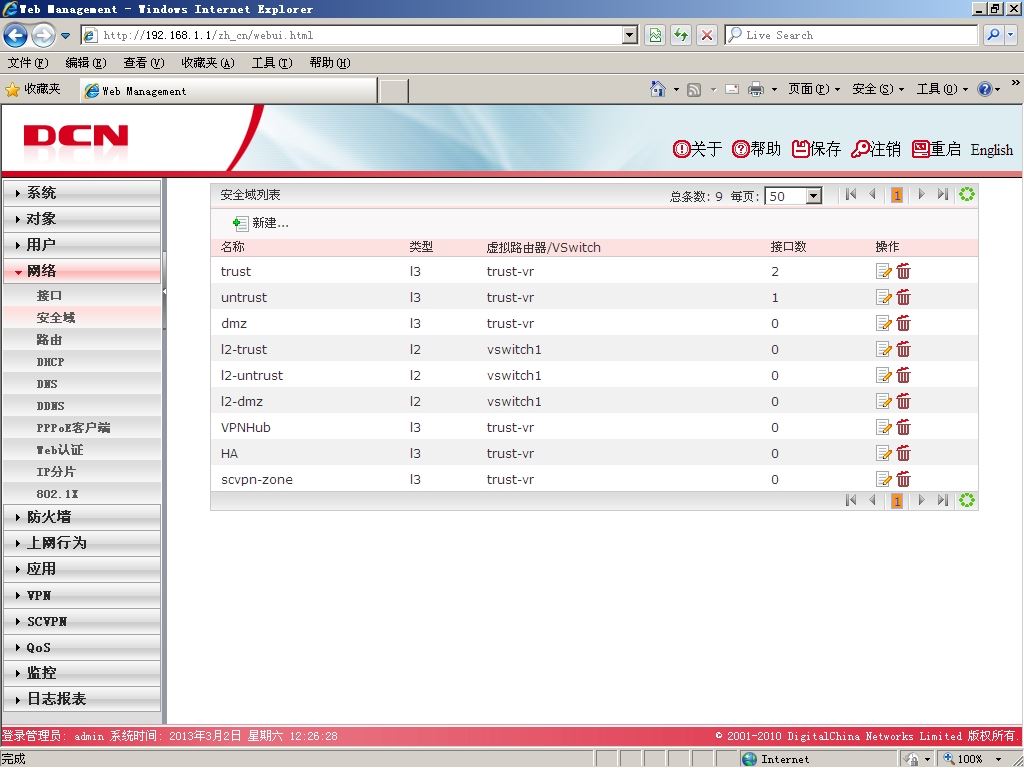This screenshot has height=768, width=1024.
Task: Go to previous page in top pager
Action: (872, 194)
